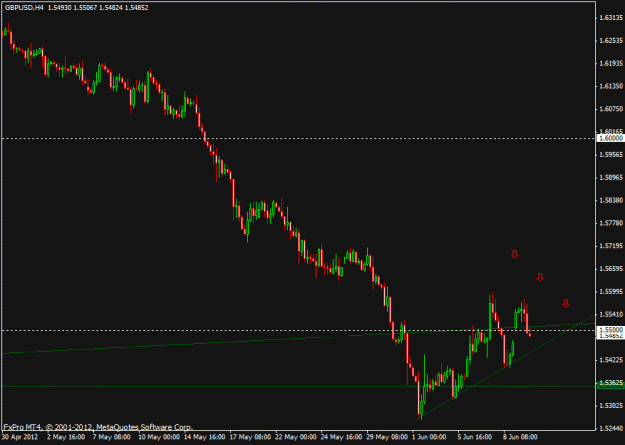Click the 29 May 08:00 time label

[387, 437]
